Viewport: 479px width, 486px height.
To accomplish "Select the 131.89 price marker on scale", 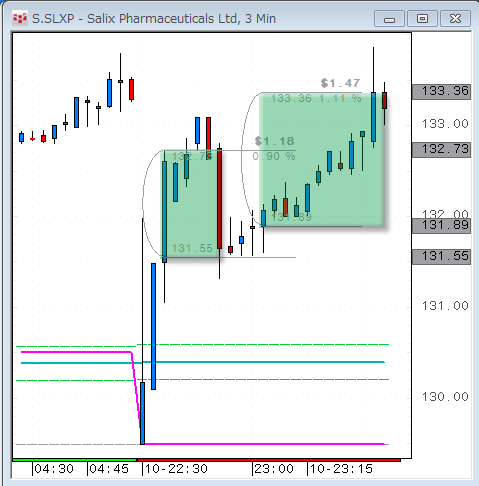I will 441,225.
